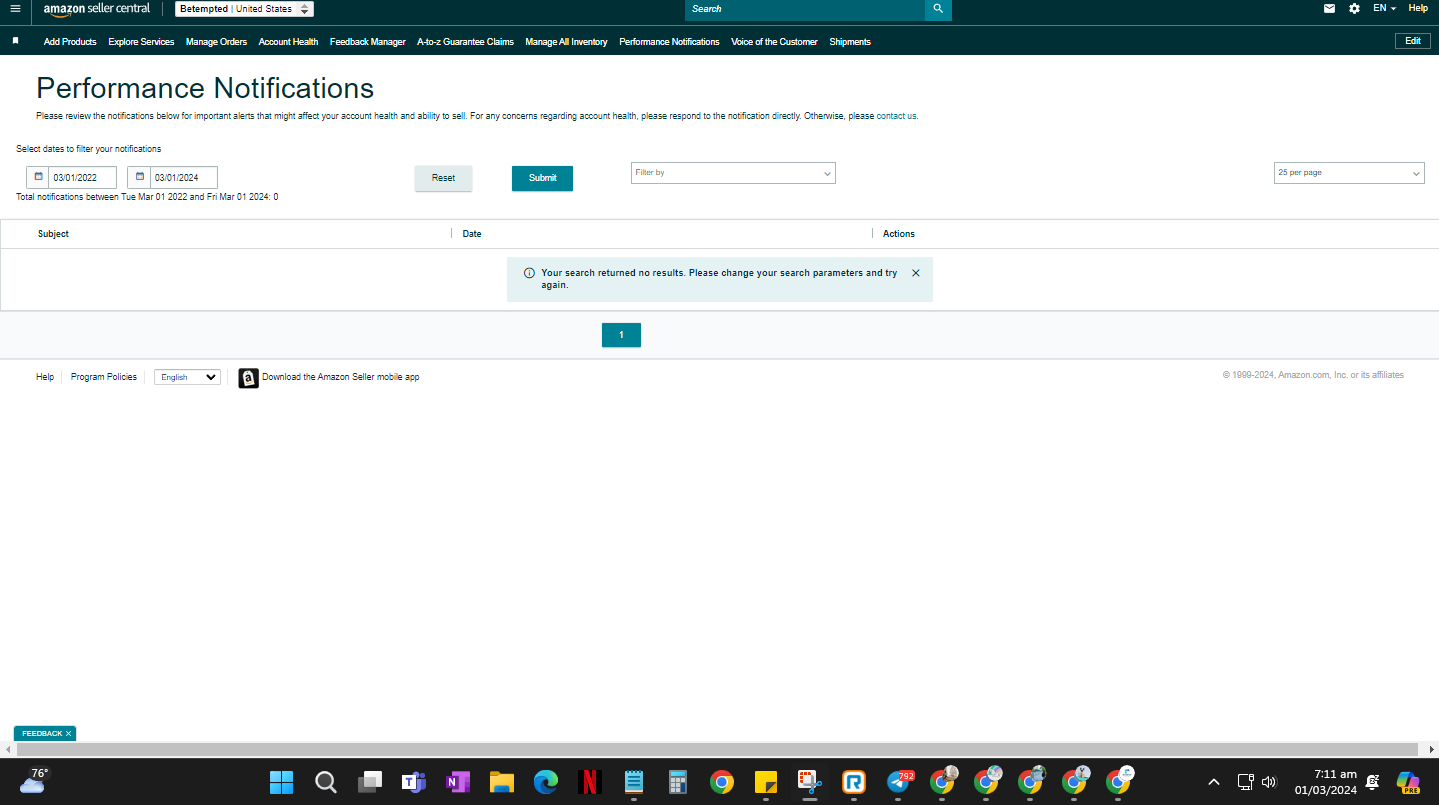
Task: Click the bookmark flag icon
Action: point(15,41)
